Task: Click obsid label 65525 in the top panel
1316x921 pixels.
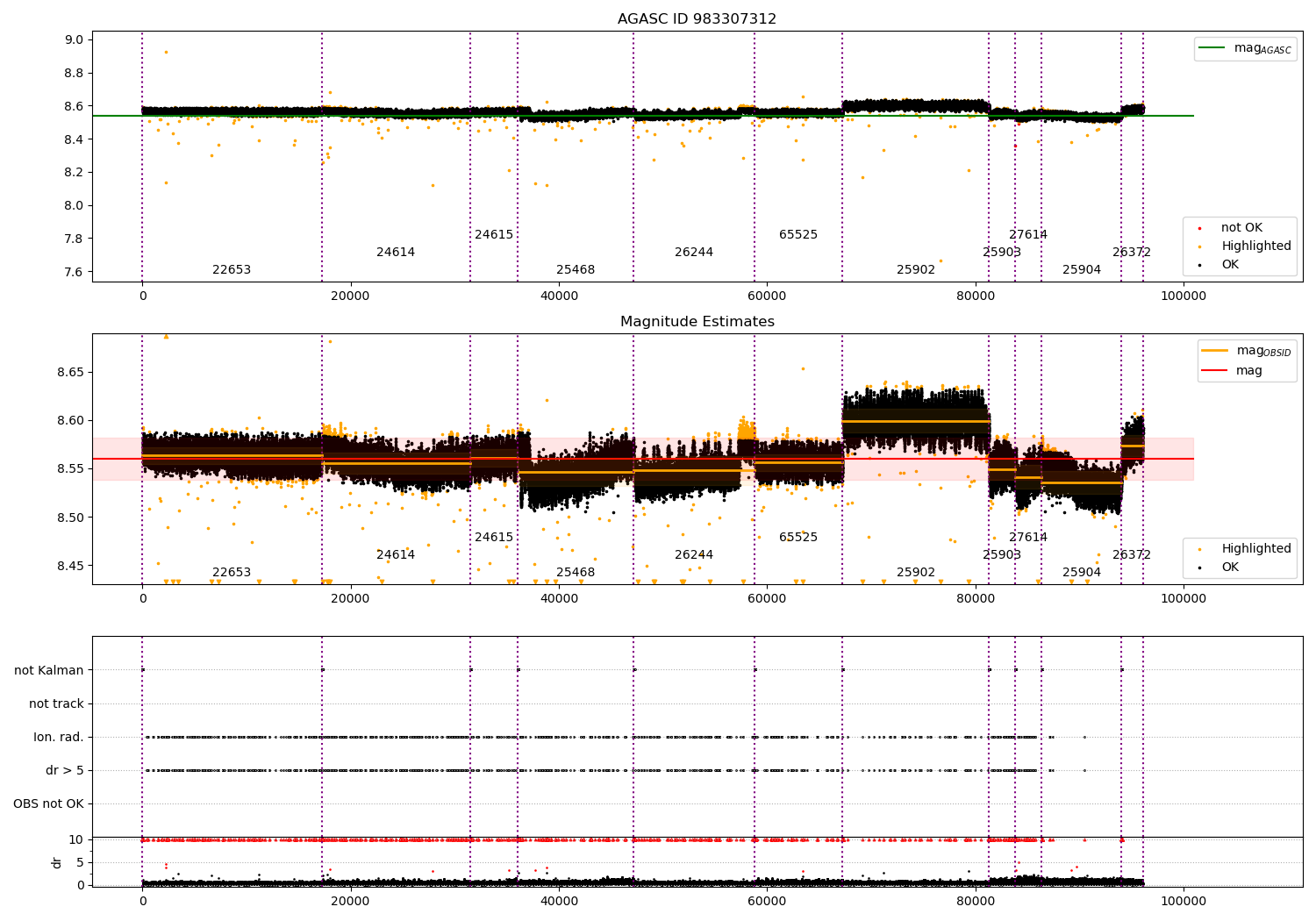Action: coord(798,235)
